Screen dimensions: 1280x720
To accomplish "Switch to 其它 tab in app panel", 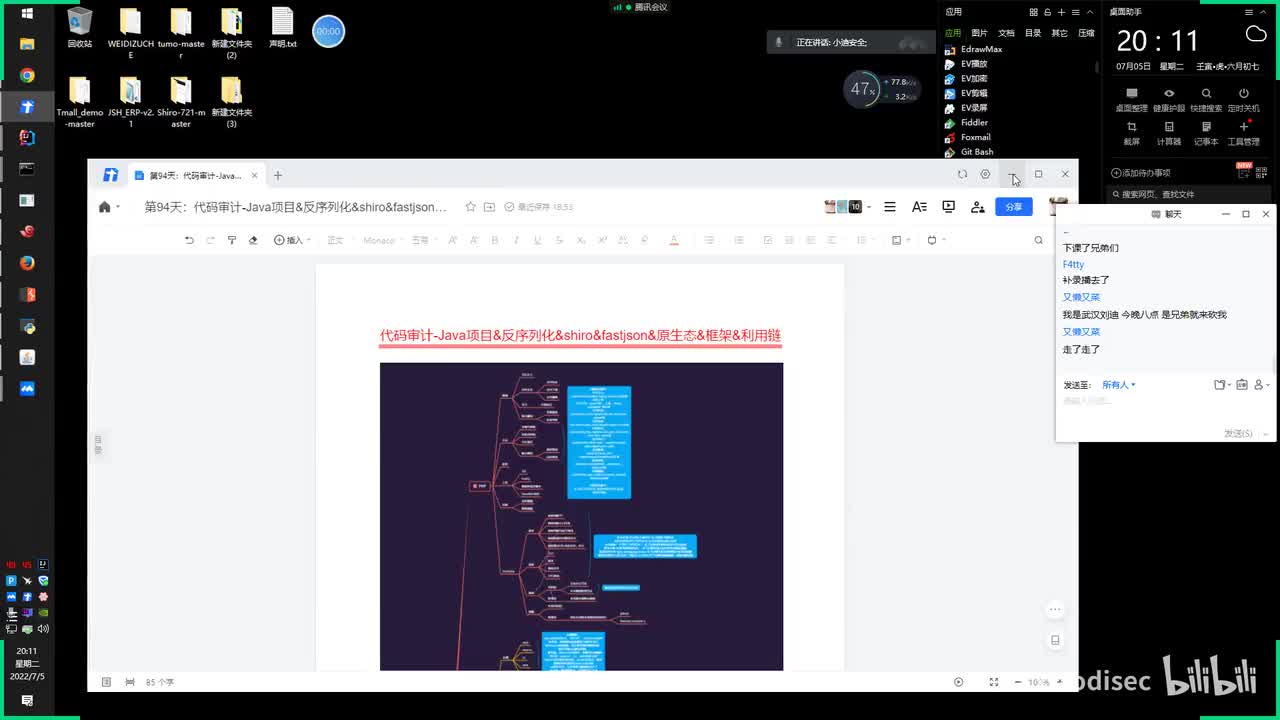I will point(1059,33).
